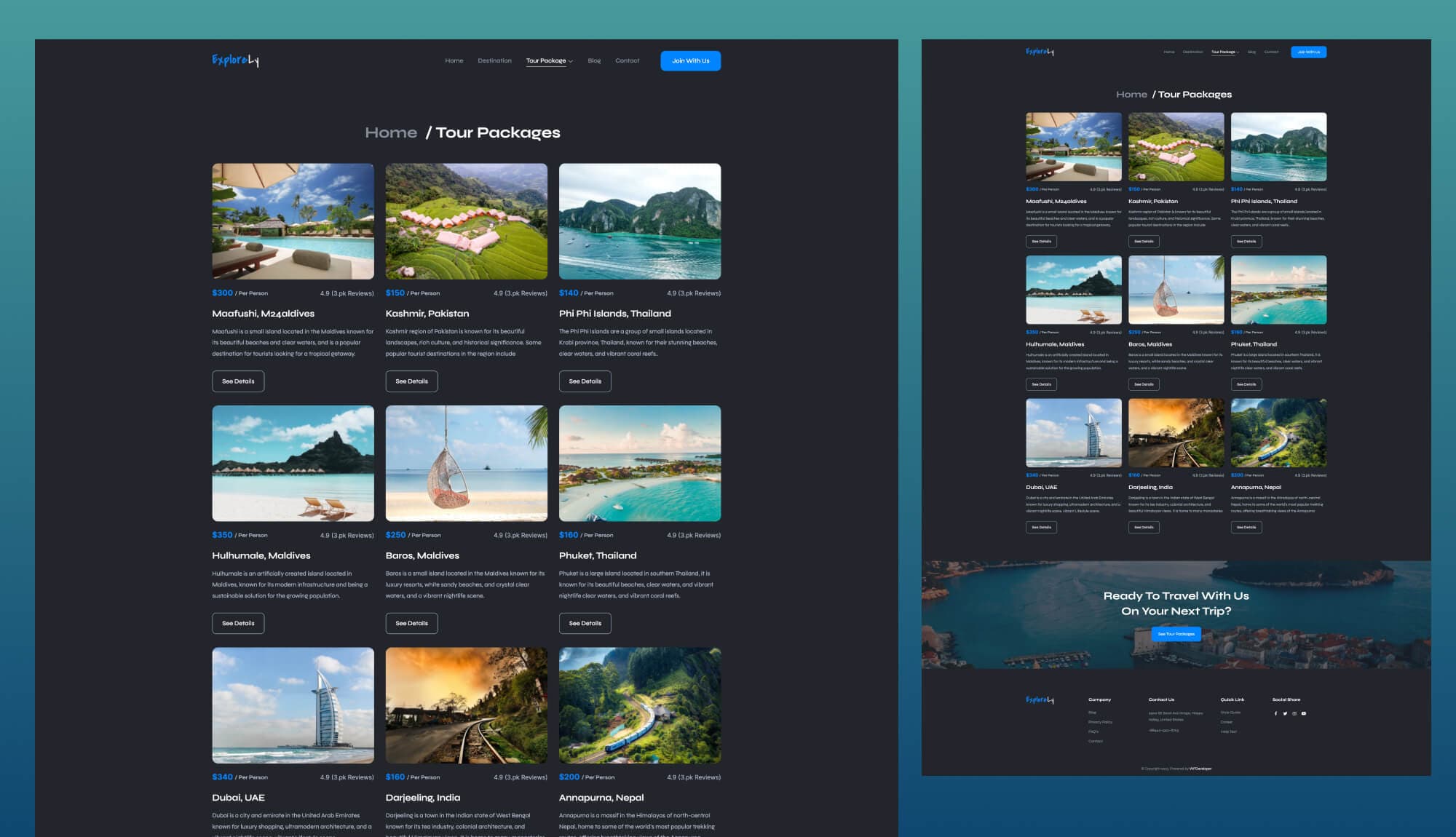Click See Details under Dubai, UAE
The image size is (1456, 837).
(x=1040, y=527)
